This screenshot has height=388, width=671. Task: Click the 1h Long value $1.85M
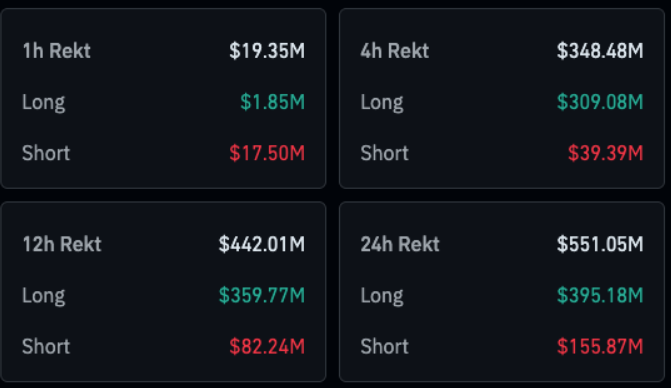273,102
